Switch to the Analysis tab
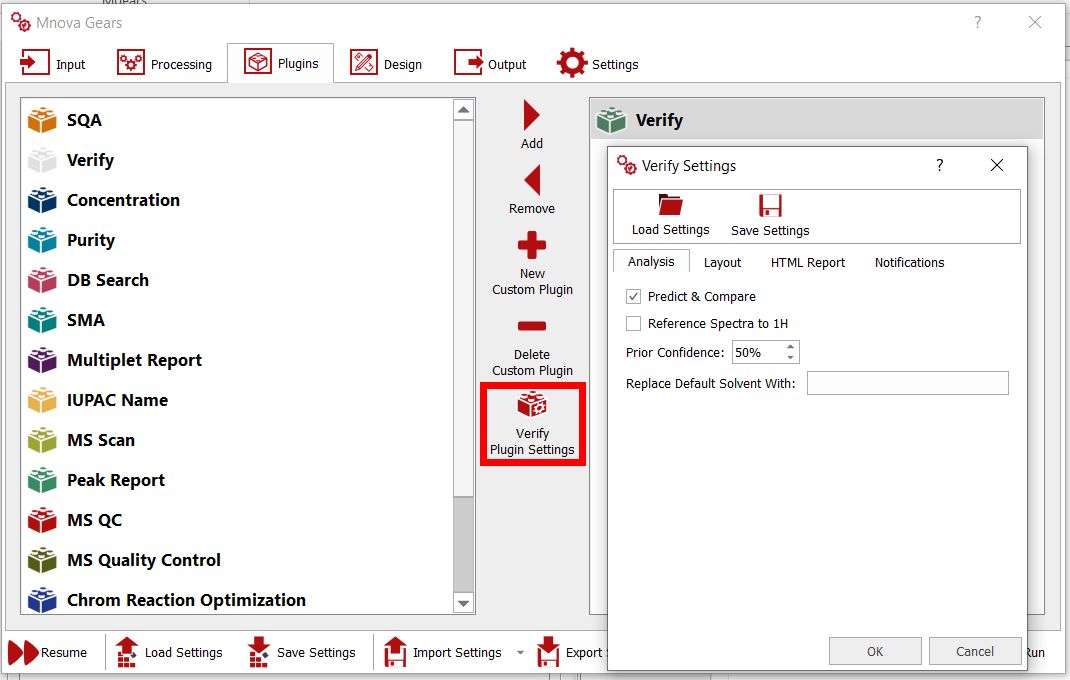The height and width of the screenshot is (680, 1070). [x=651, y=261]
